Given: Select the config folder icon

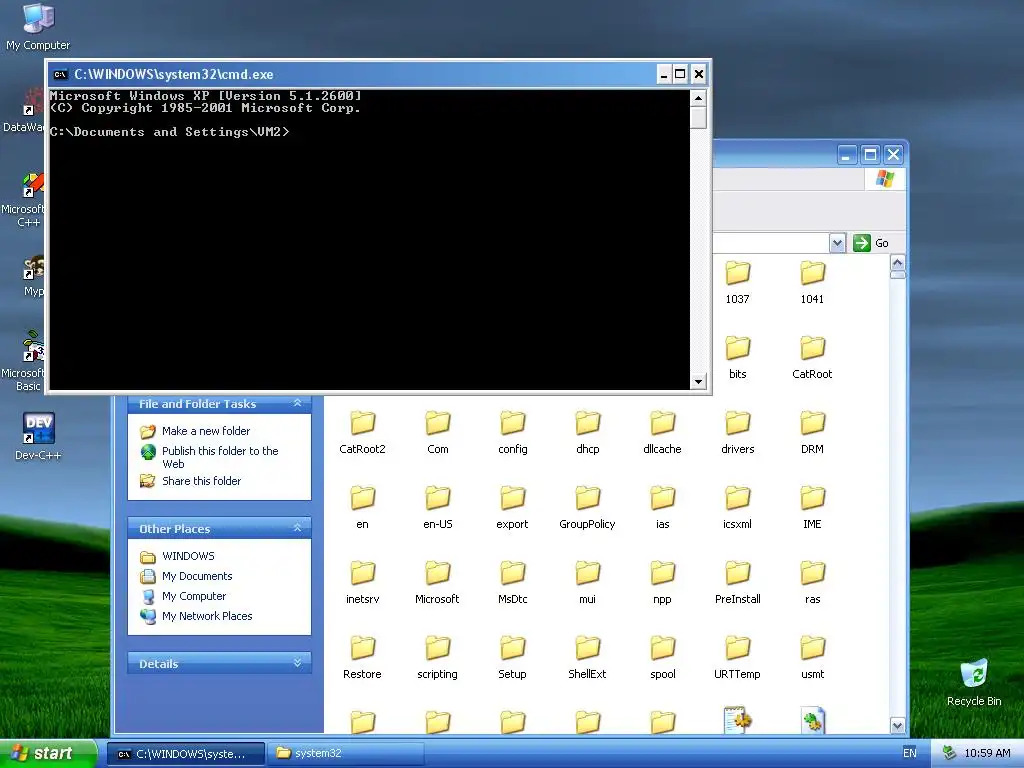Looking at the screenshot, I should coord(513,424).
